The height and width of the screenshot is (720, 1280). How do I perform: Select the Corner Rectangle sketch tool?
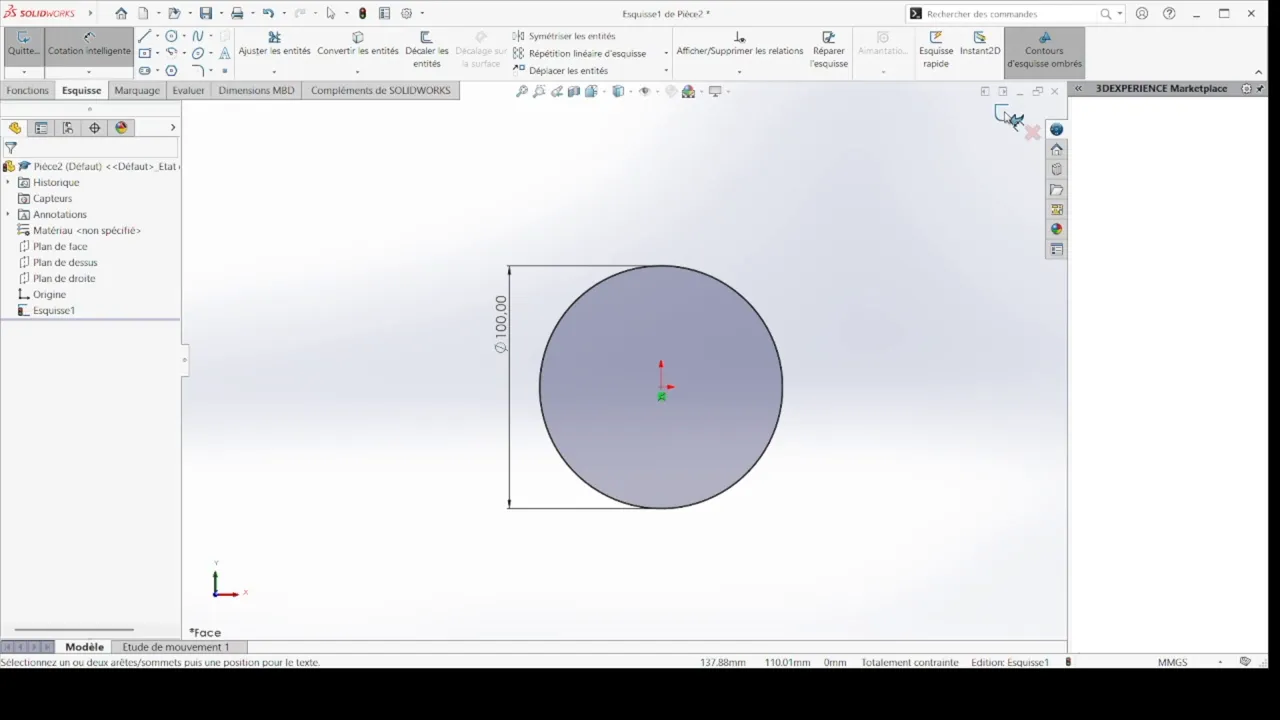[145, 53]
